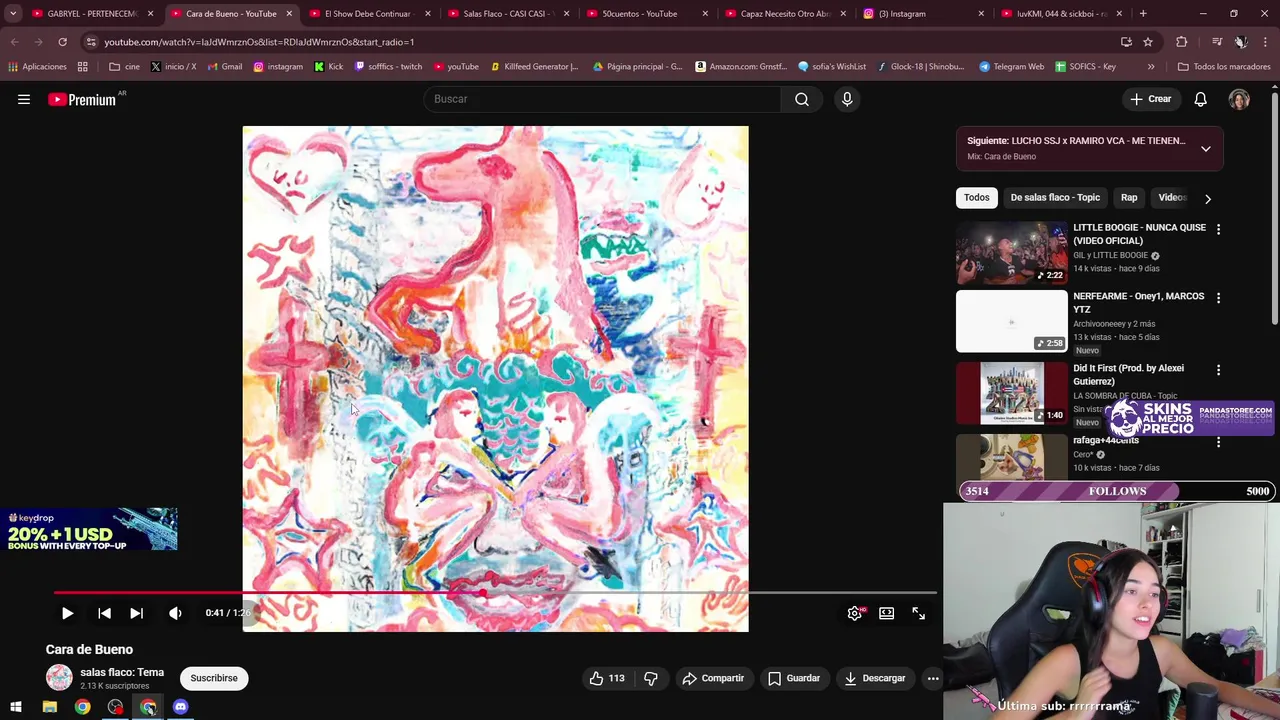Open YouTube notifications bell

(1200, 99)
